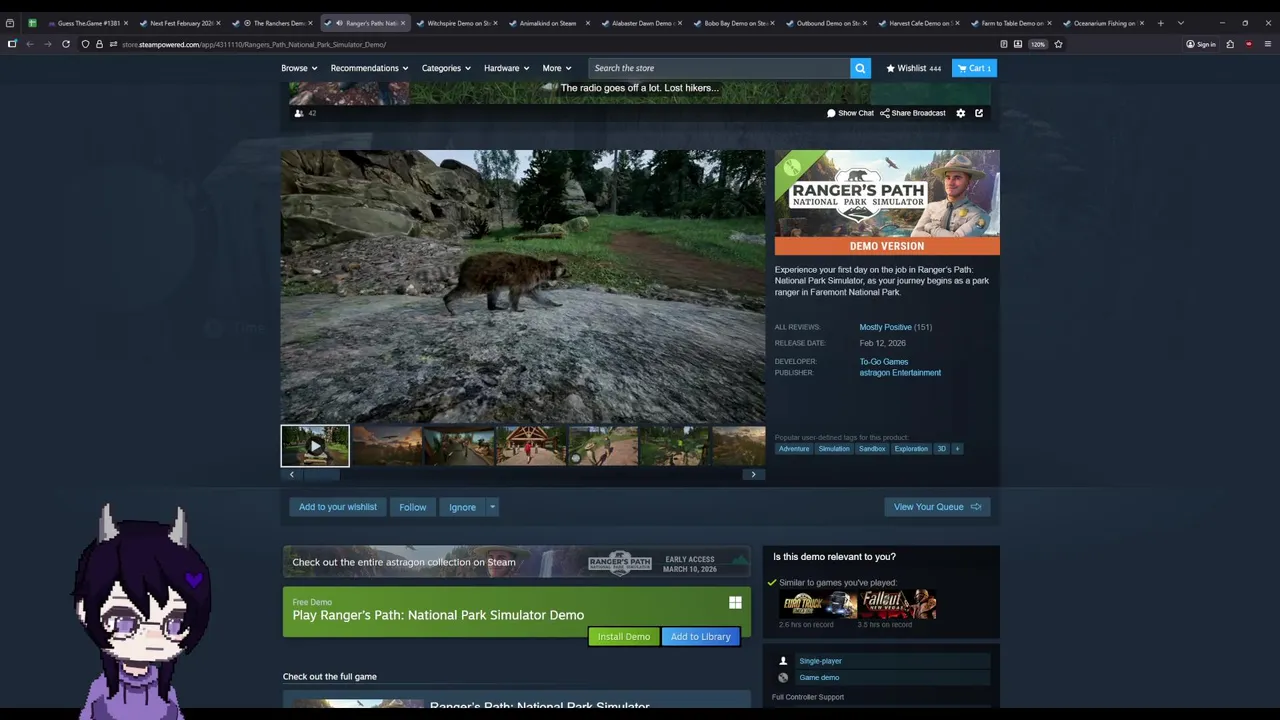The width and height of the screenshot is (1280, 720).
Task: Switch to Bobo Bay Demo tab
Action: [x=733, y=23]
